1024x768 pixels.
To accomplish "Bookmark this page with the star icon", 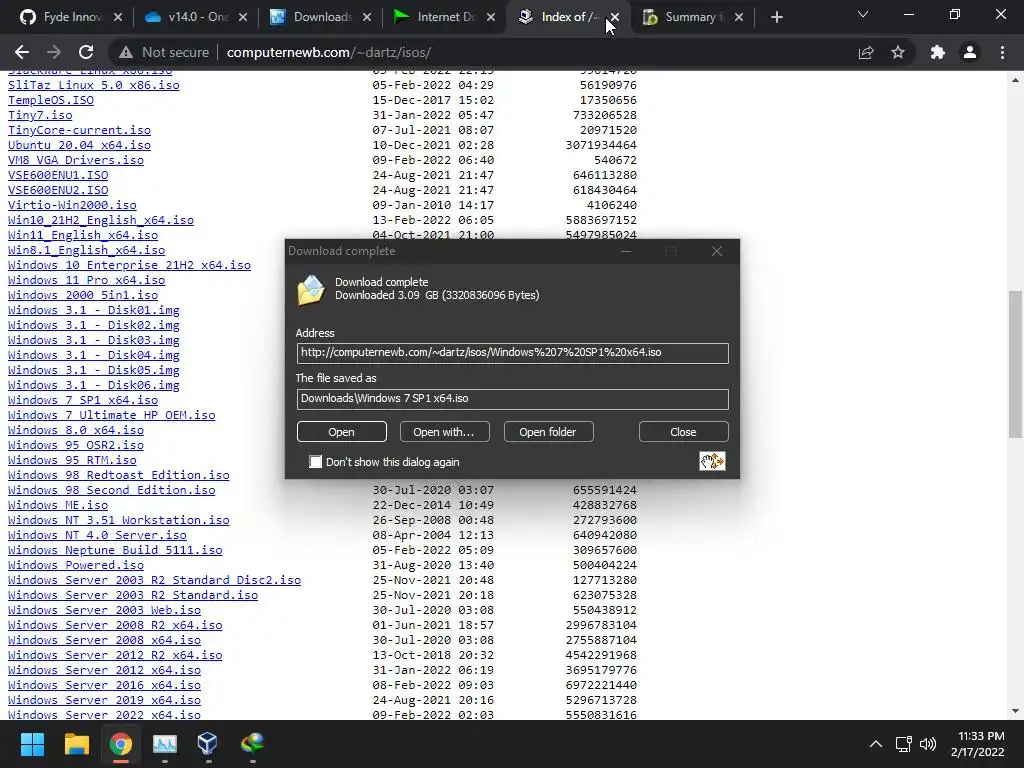I will coord(898,52).
